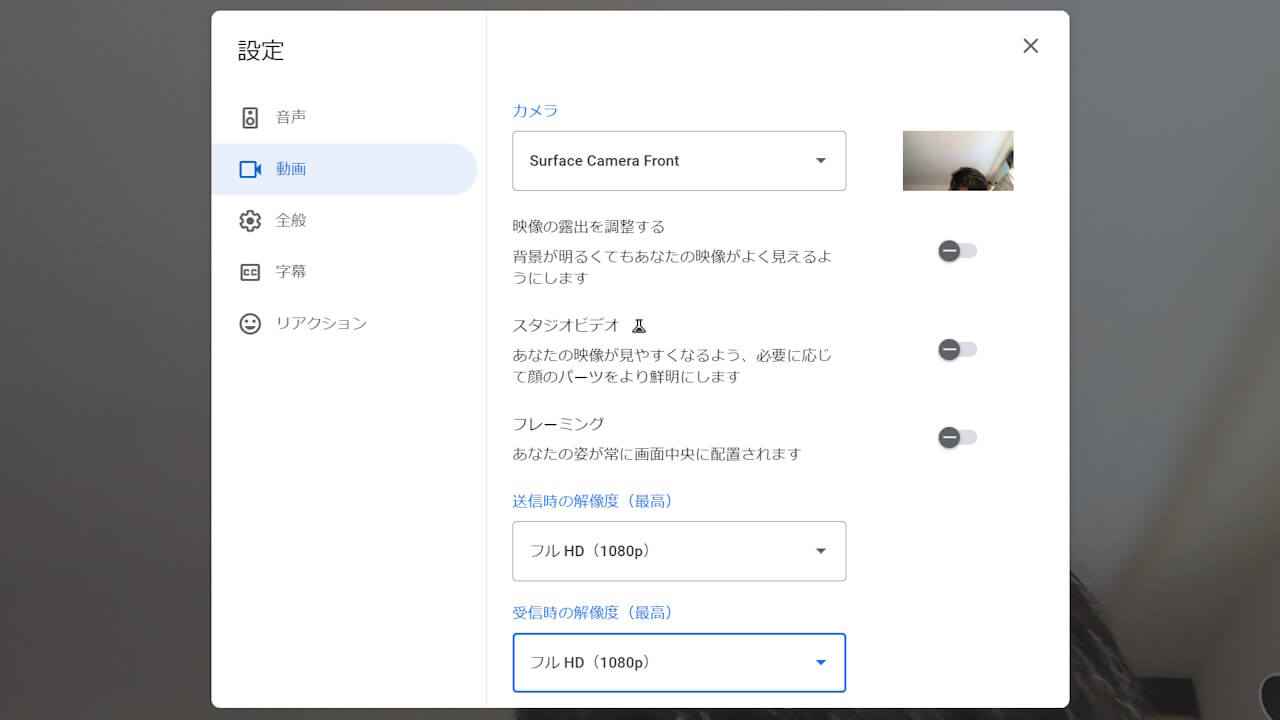
Task: Click the 設定 dialog title
Action: (261, 51)
